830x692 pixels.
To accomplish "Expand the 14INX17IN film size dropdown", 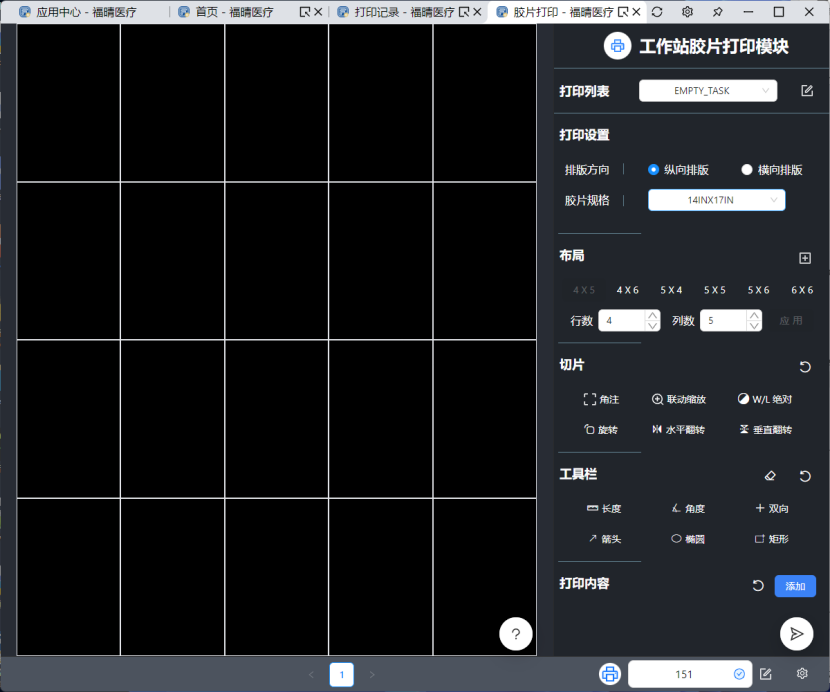I will pyautogui.click(x=716, y=200).
